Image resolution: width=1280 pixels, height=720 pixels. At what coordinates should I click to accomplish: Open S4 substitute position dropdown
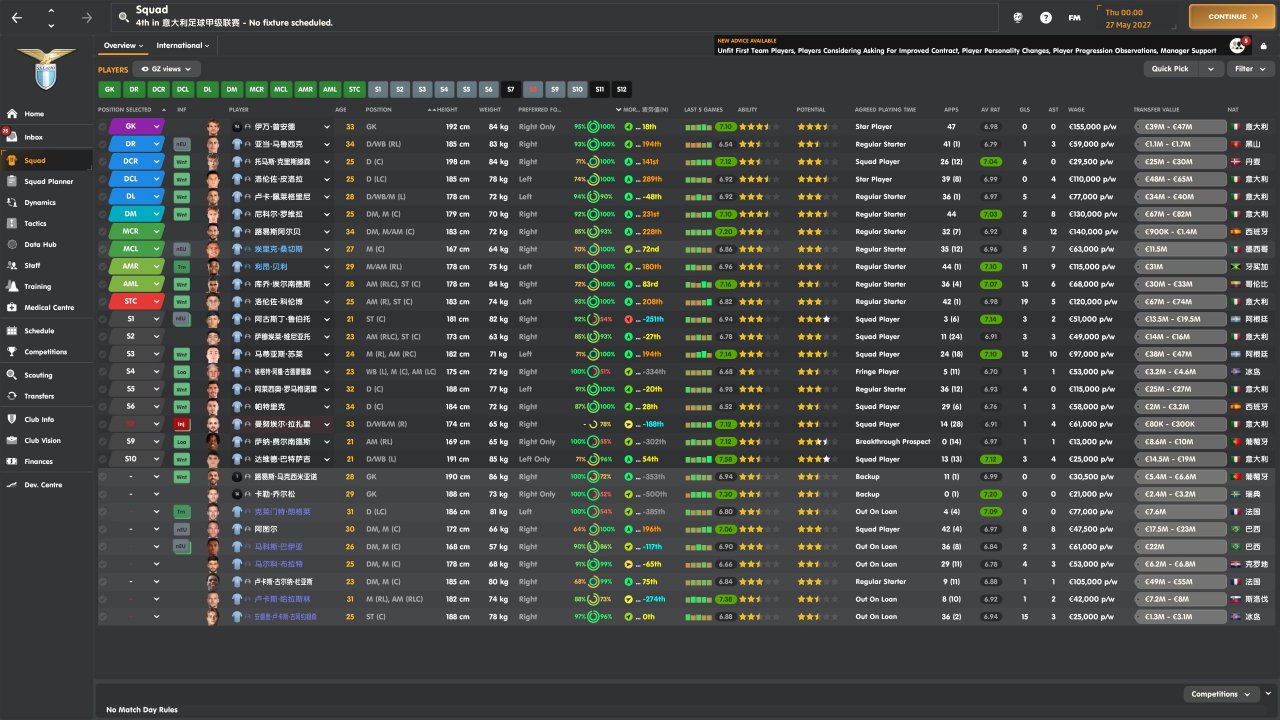156,372
